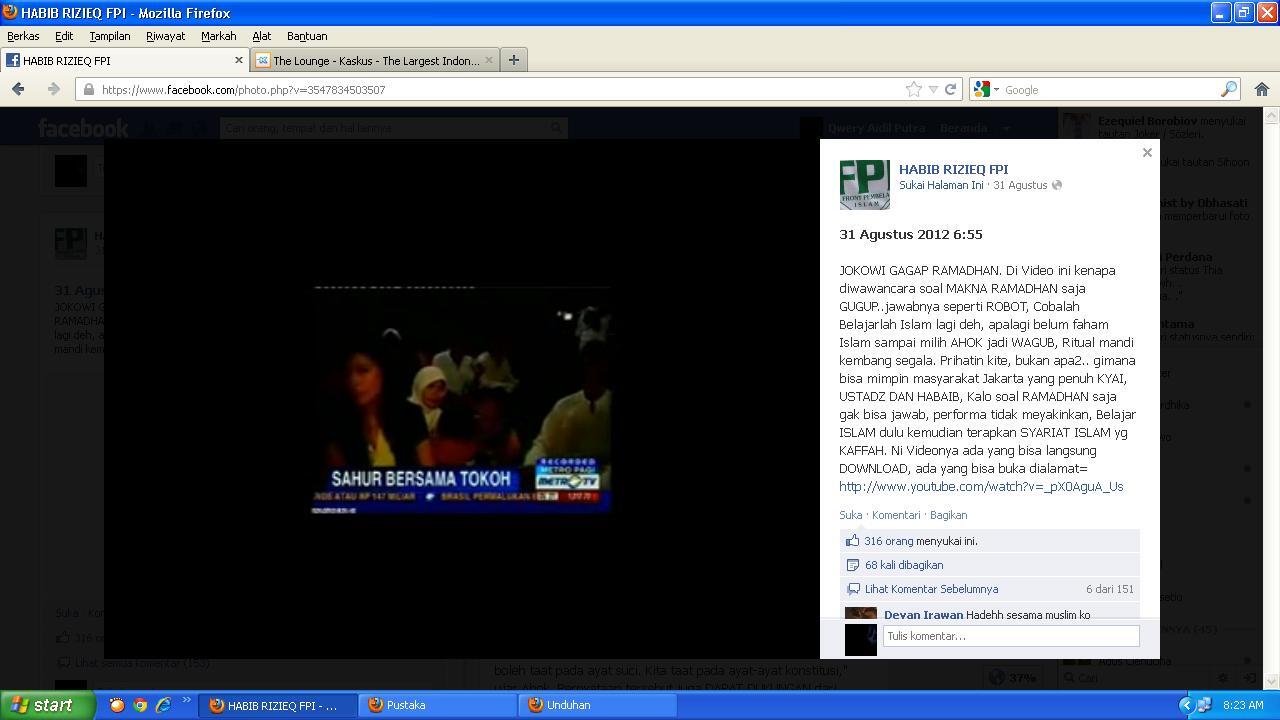Close the HABIB RIZIEQ FPI tab
The image size is (1280, 720).
coord(238,60)
